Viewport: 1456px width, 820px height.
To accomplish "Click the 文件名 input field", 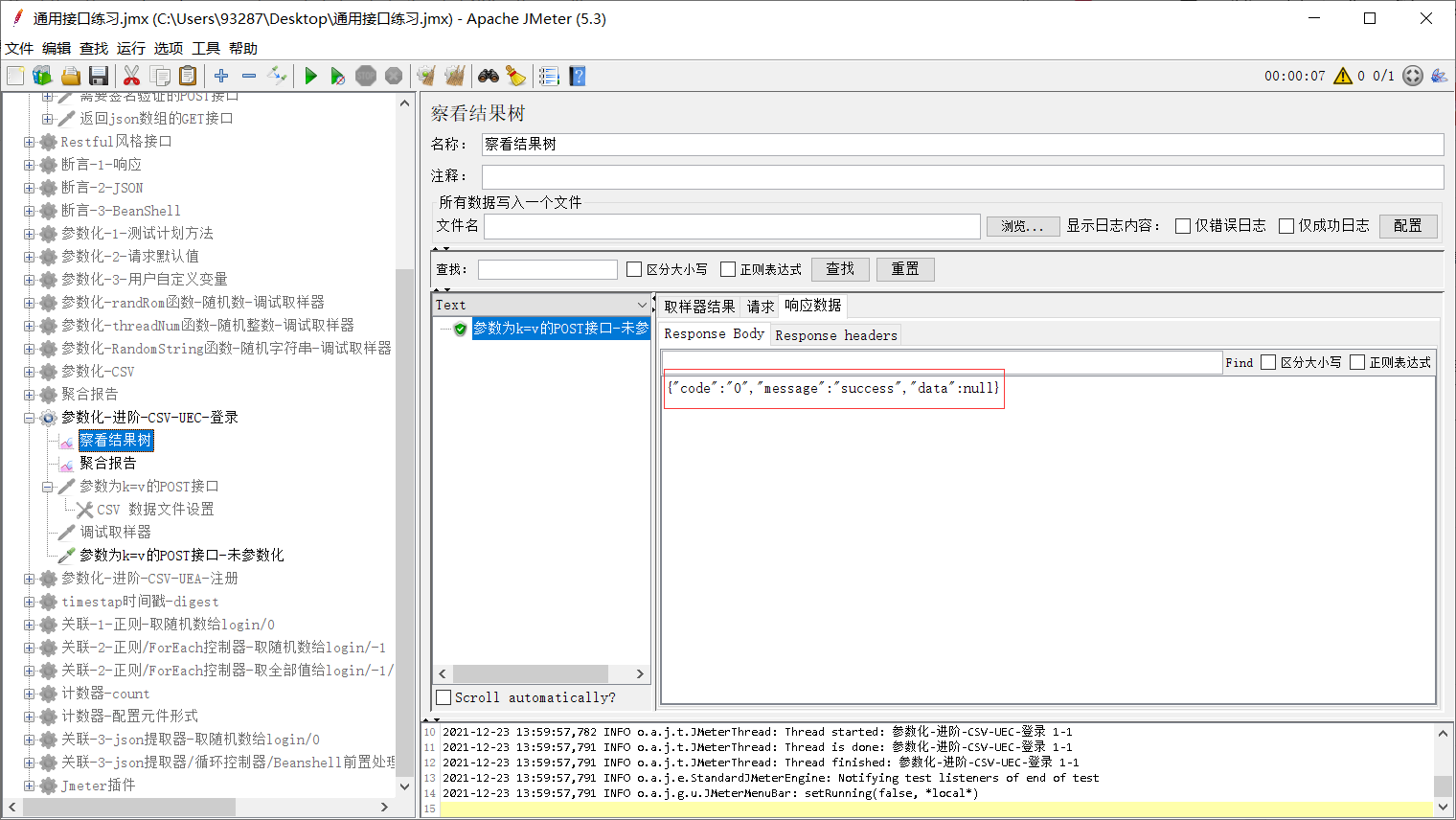I will point(732,226).
